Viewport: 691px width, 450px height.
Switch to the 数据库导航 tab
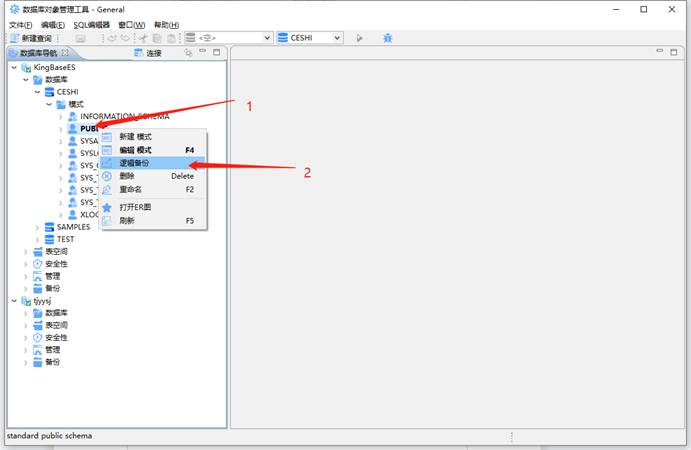[38, 53]
